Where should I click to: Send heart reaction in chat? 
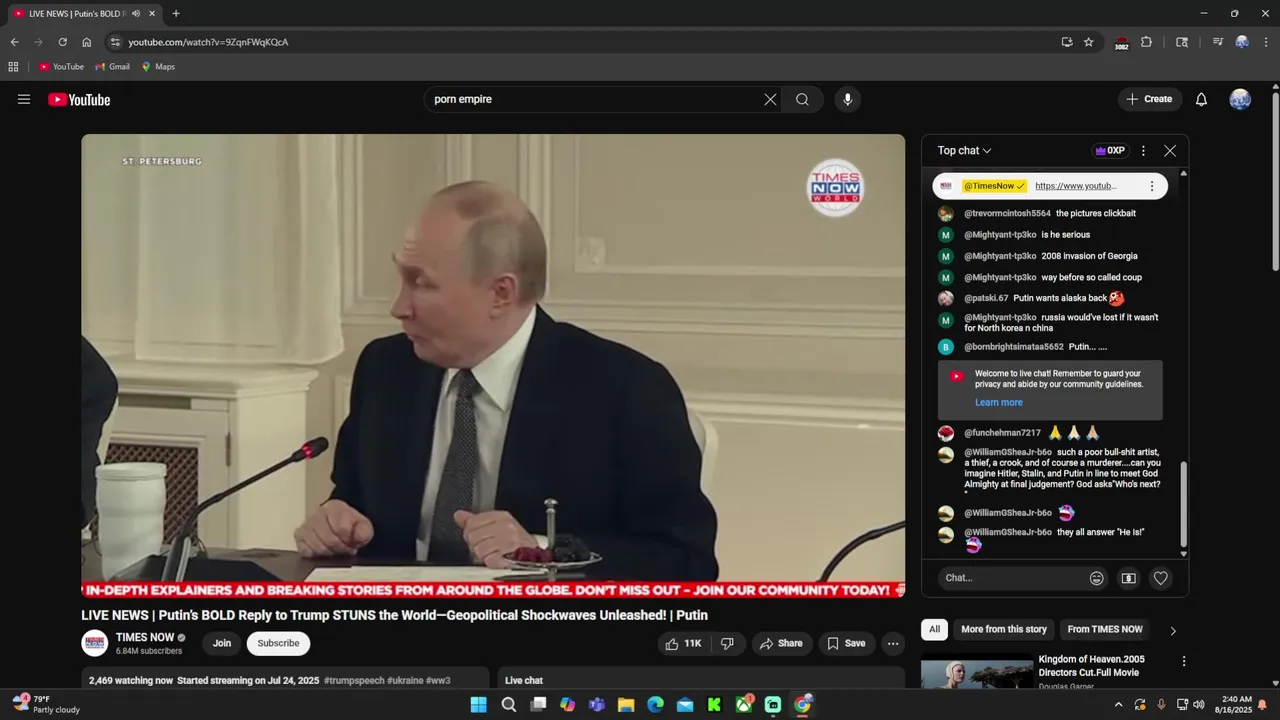coord(1160,578)
